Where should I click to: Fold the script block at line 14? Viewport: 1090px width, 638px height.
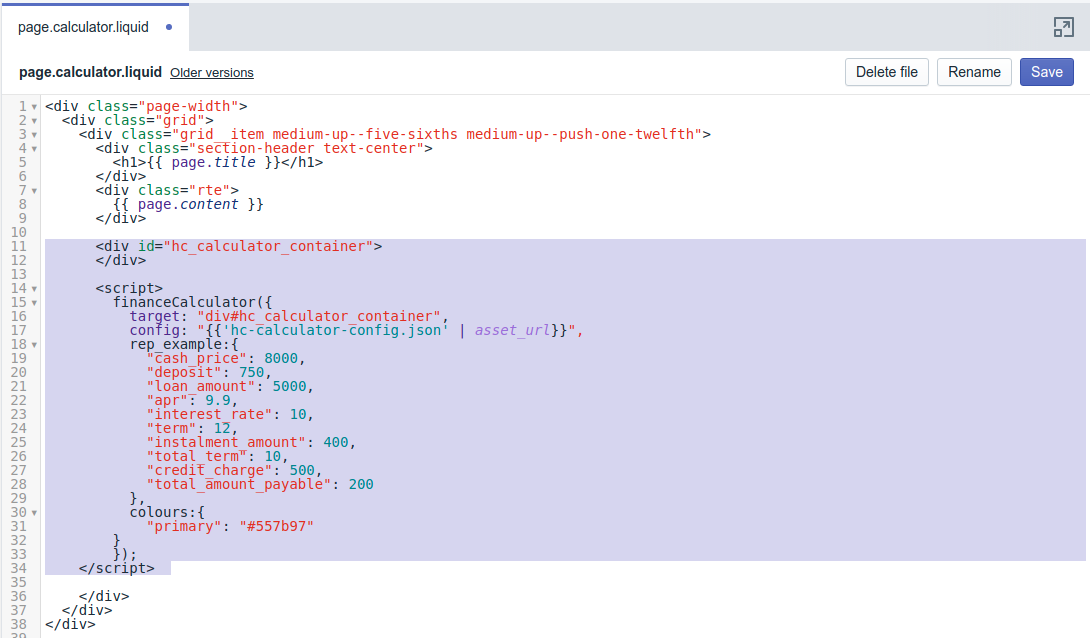click(34, 288)
